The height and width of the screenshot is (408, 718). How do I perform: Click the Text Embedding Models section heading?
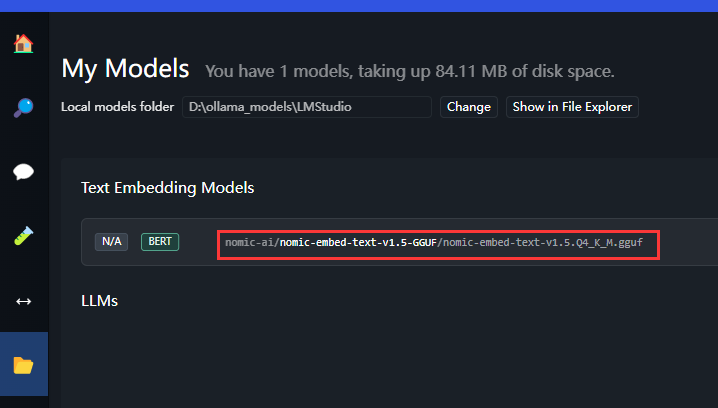click(168, 188)
